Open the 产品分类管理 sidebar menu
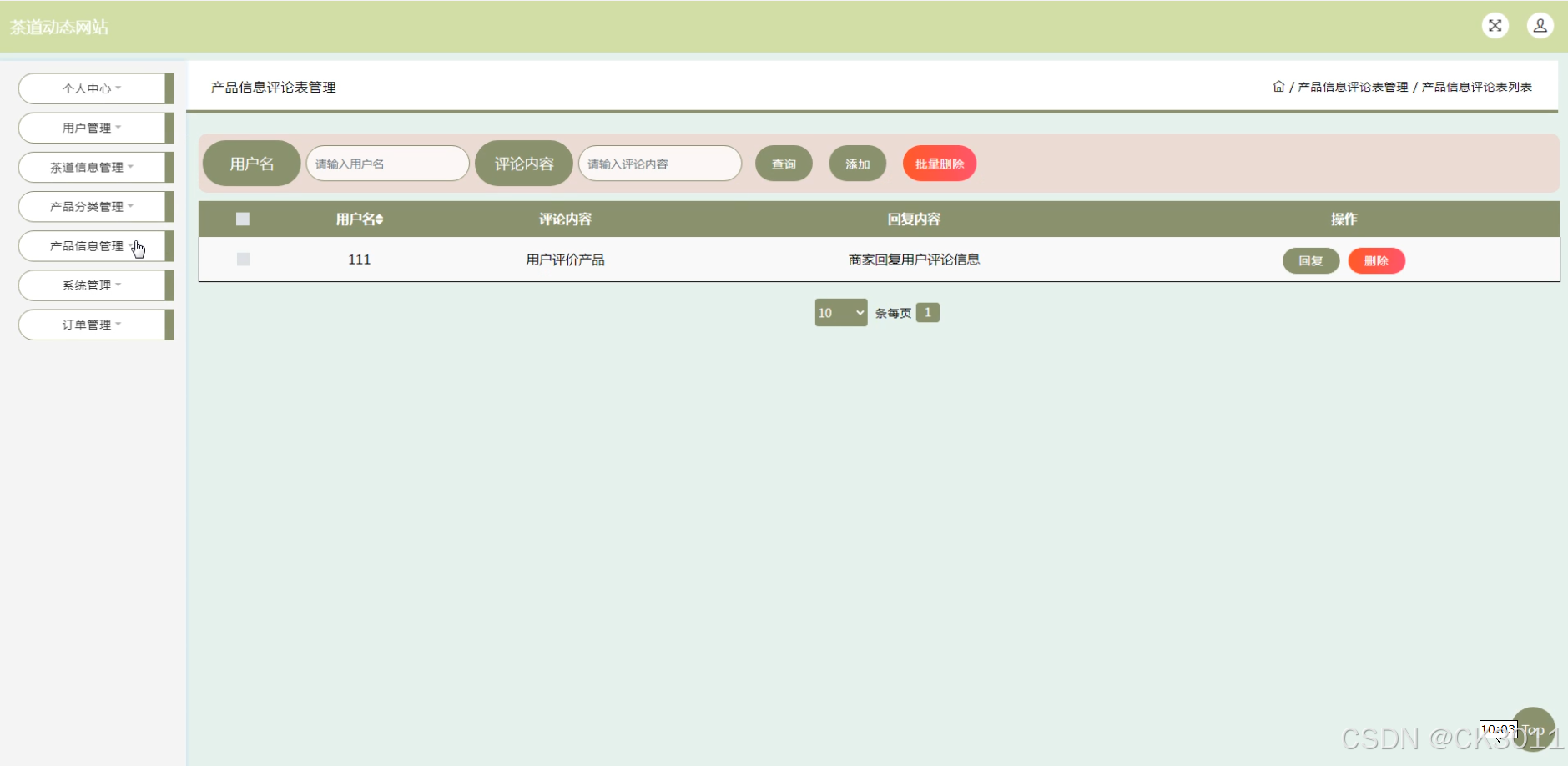 (92, 207)
